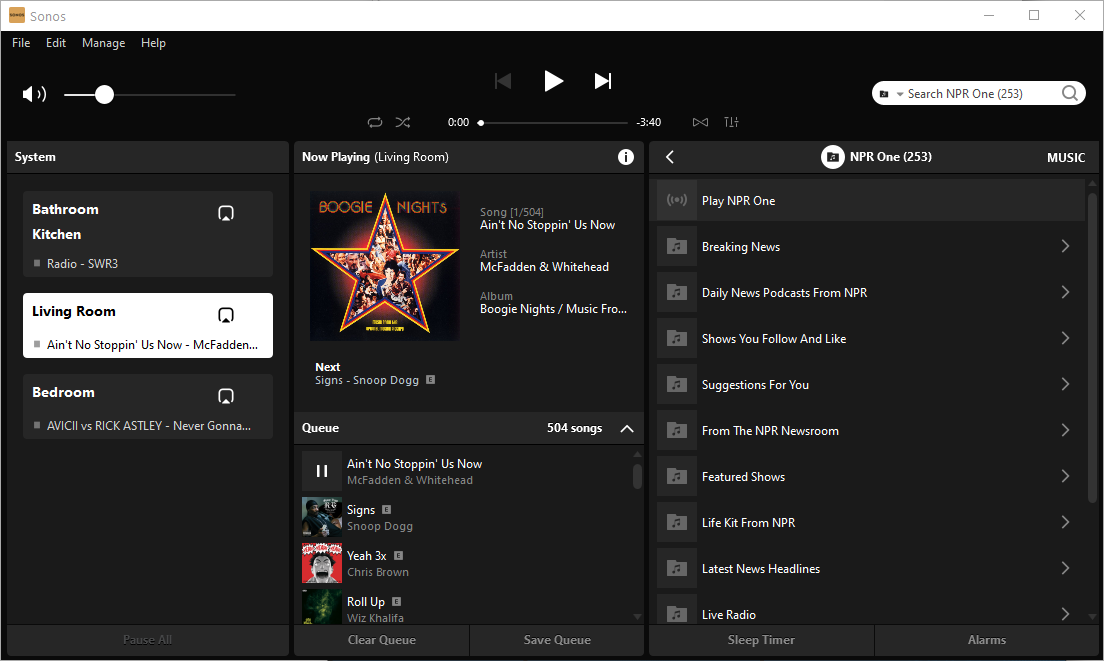Image resolution: width=1104 pixels, height=661 pixels.
Task: Click Shows You Follow folder icon
Action: [x=677, y=339]
